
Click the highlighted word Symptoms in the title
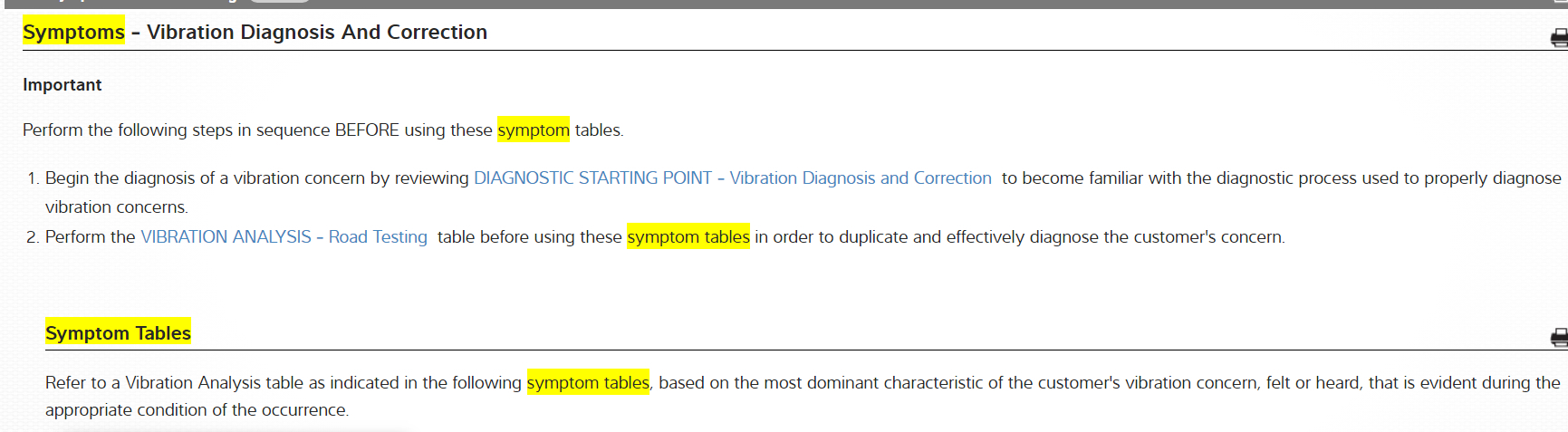pyautogui.click(x=73, y=33)
